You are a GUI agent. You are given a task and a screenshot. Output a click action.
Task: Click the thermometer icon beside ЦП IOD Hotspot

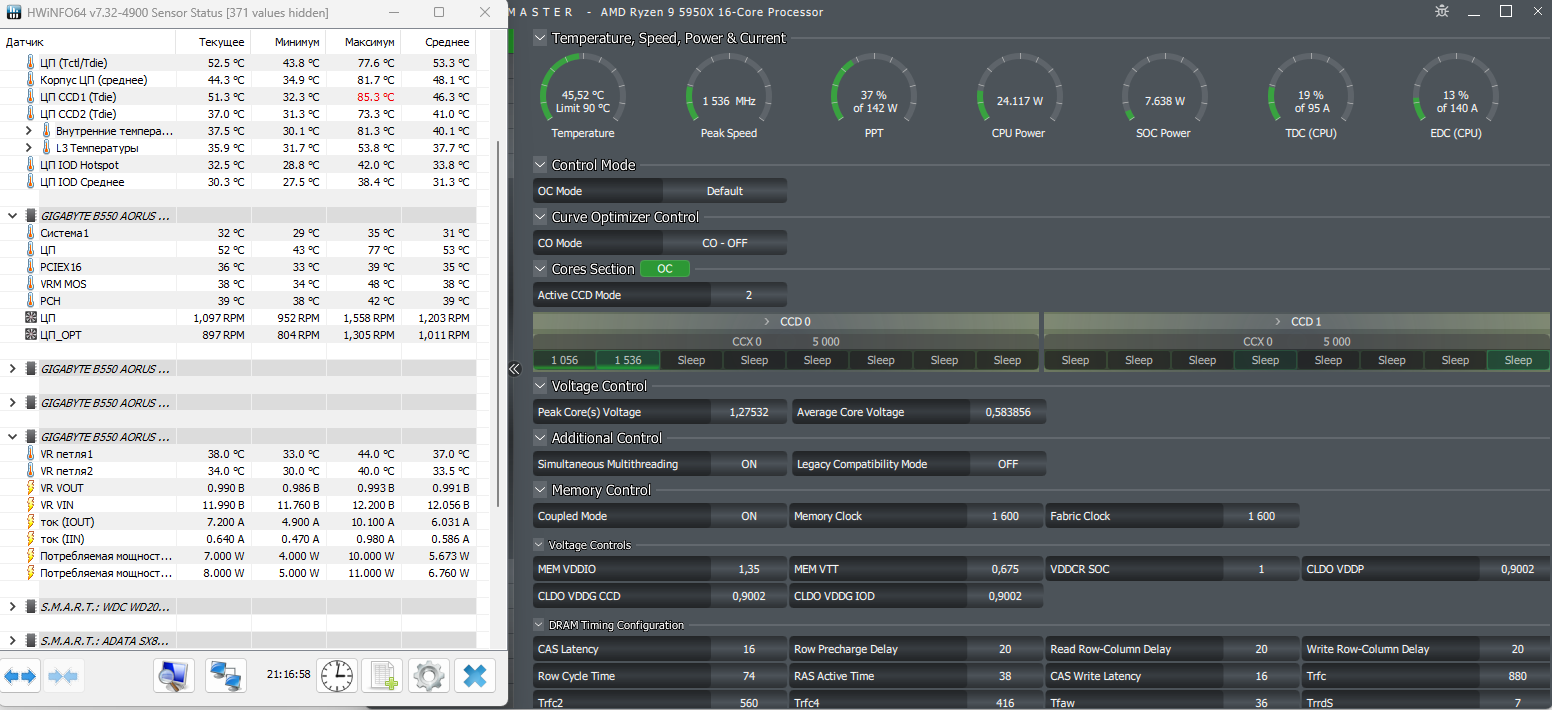pyautogui.click(x=31, y=164)
